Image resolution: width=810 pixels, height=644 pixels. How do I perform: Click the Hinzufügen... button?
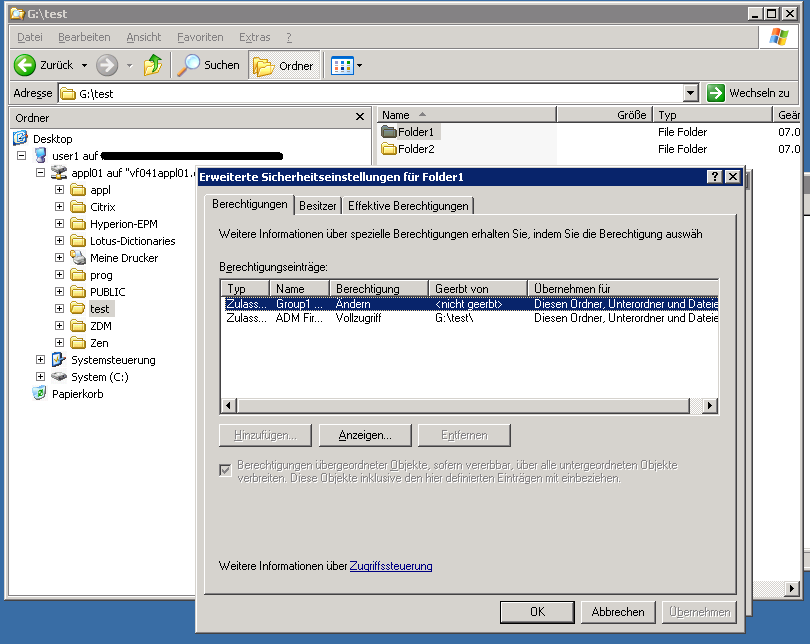point(266,435)
